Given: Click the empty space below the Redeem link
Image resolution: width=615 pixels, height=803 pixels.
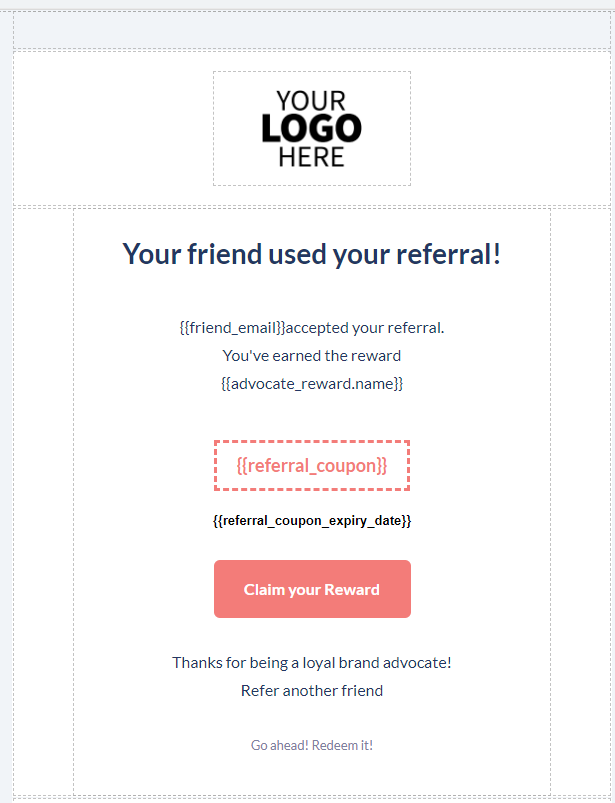Looking at the screenshot, I should [311, 777].
